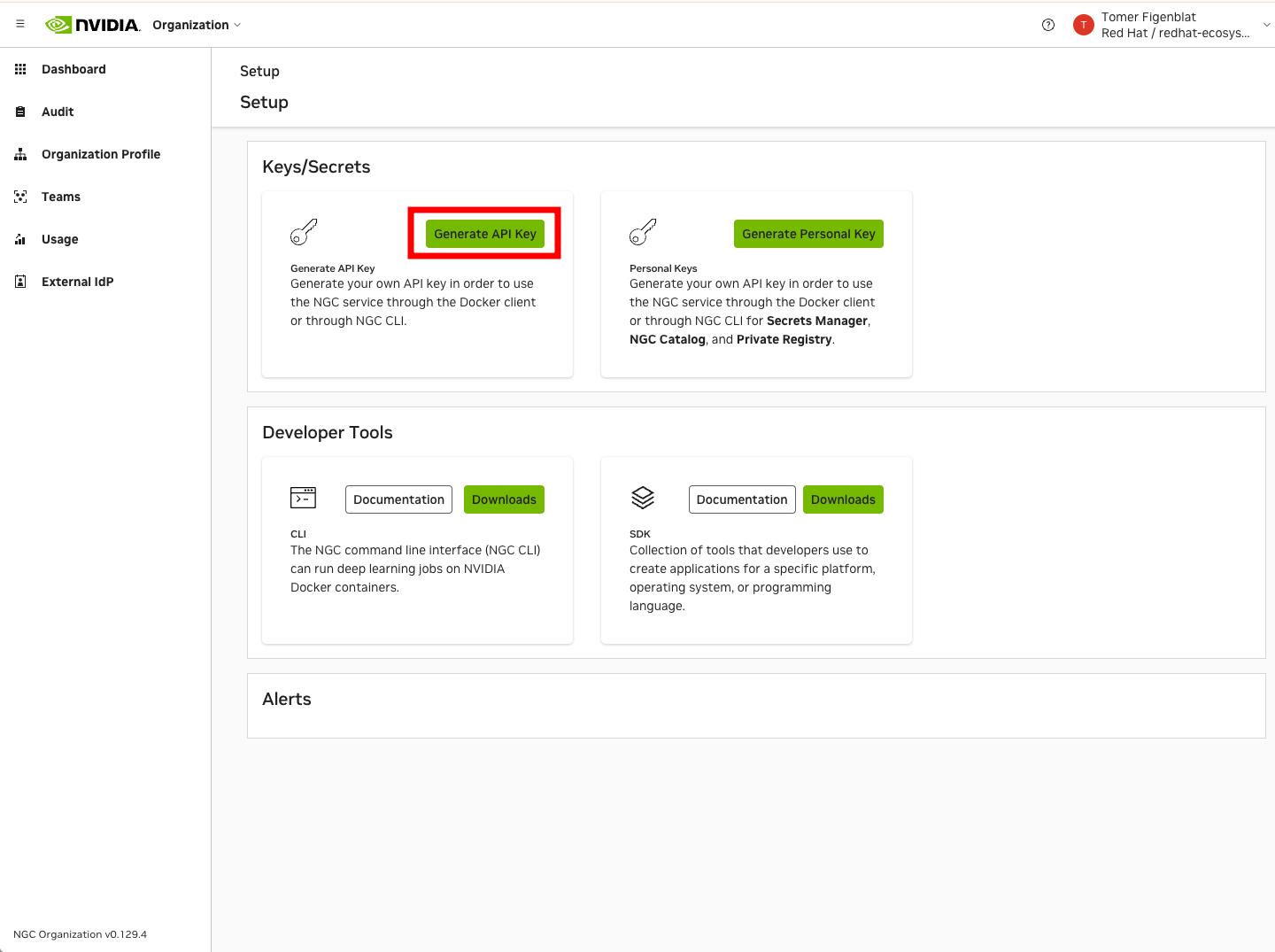
Task: Click the Generate API Key button
Action: (x=484, y=234)
